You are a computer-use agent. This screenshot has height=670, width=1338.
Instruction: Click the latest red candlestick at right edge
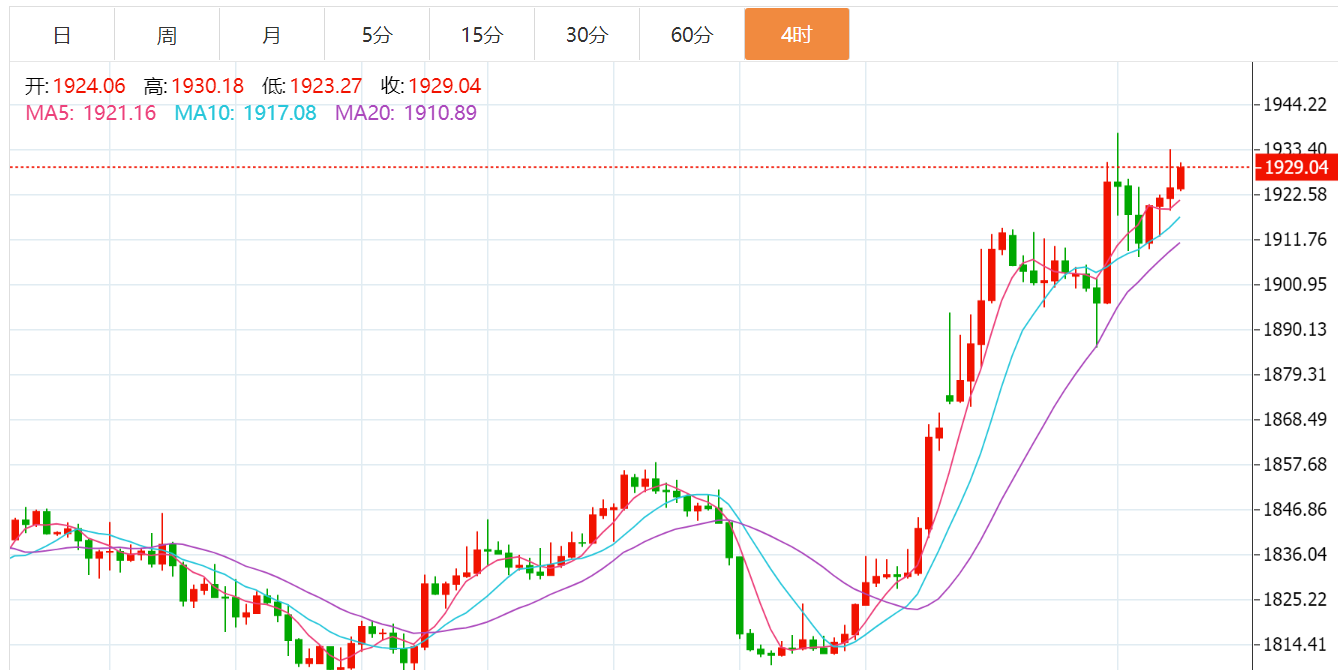pyautogui.click(x=1181, y=177)
